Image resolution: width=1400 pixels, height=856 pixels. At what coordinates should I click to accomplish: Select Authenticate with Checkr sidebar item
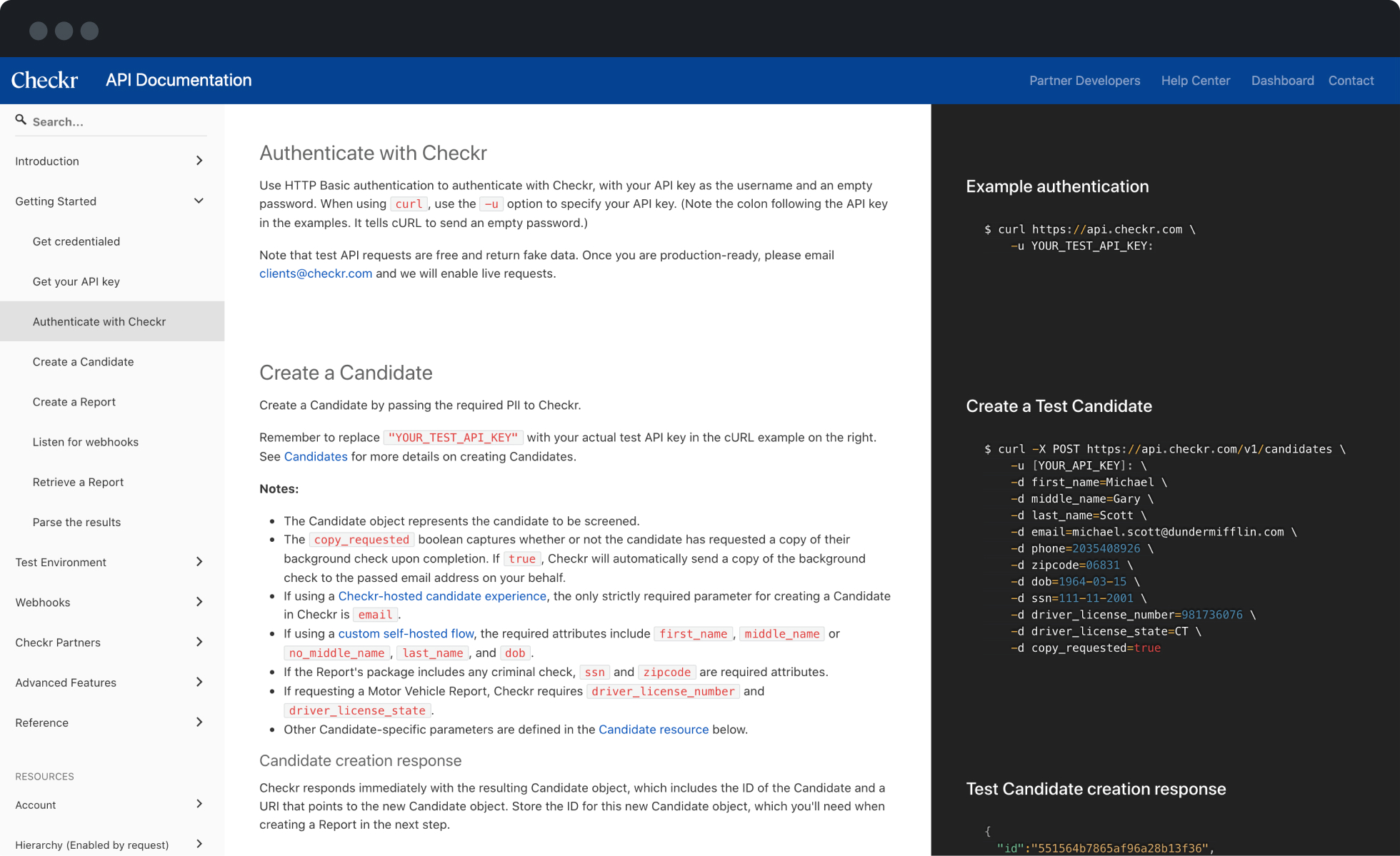pos(112,321)
